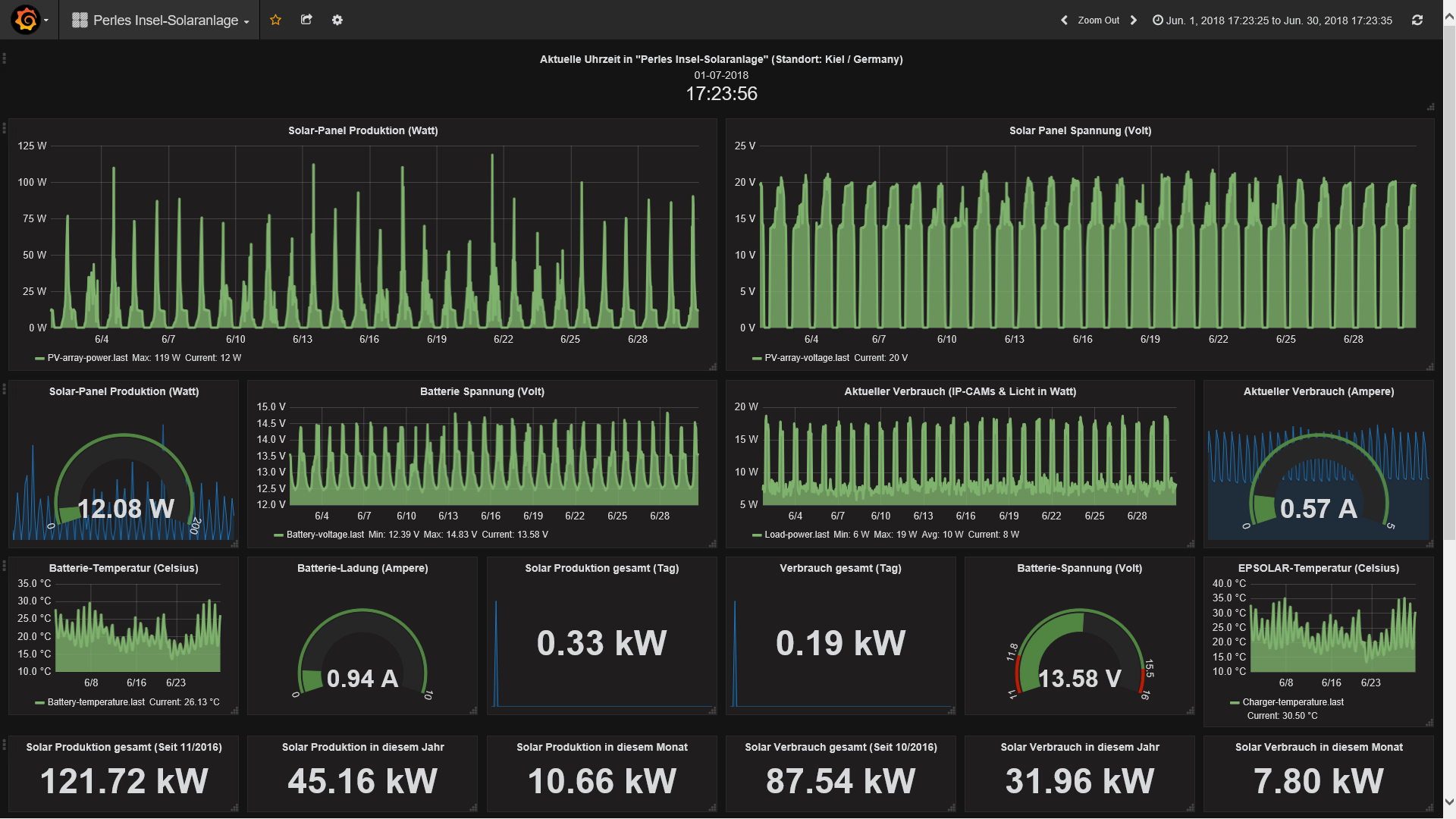This screenshot has height=819, width=1456.
Task: Click the row handle beside the clock panel
Action: coord(5,58)
